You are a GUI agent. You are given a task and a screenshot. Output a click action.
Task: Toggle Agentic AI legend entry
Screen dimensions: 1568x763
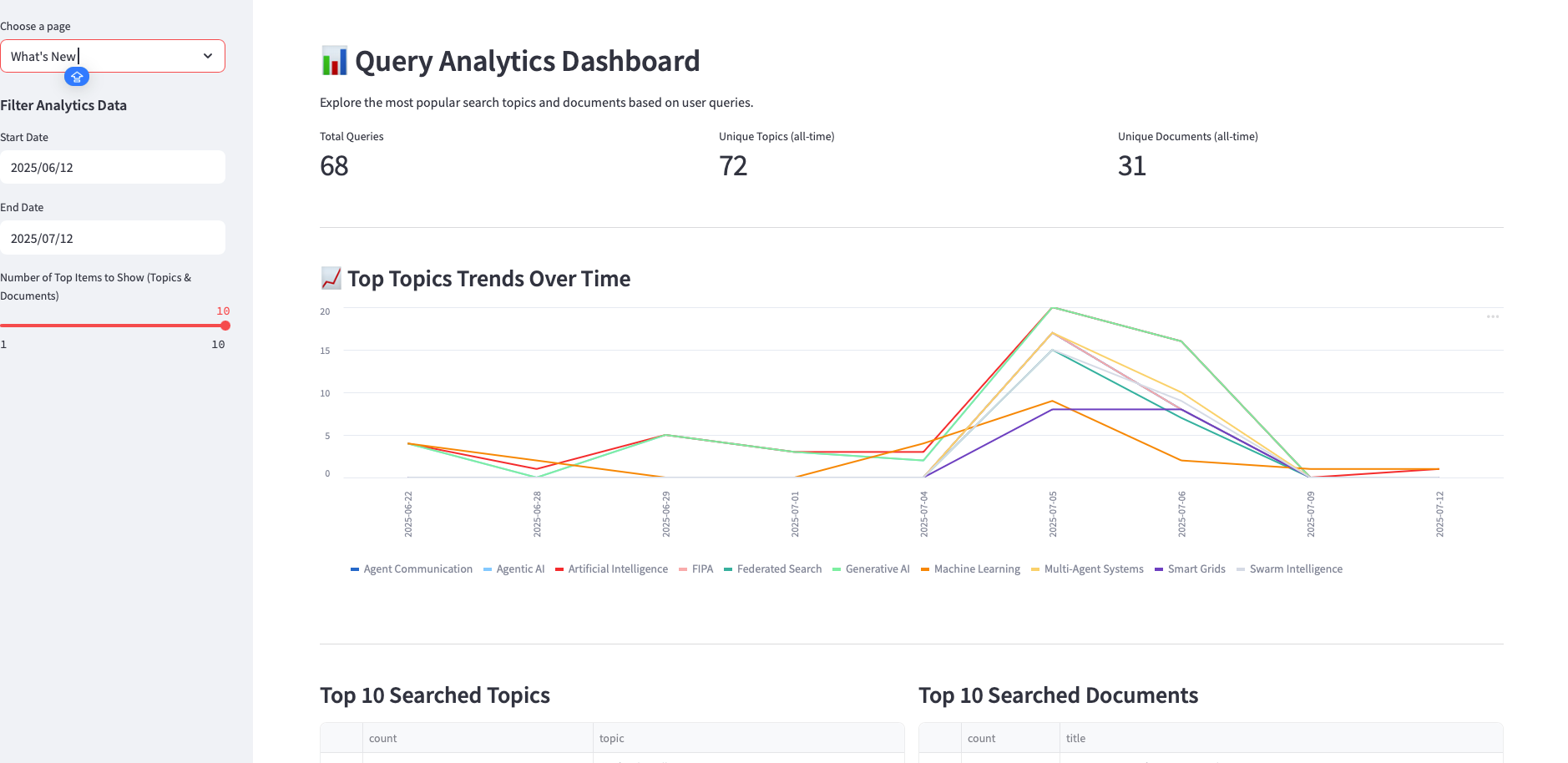513,569
